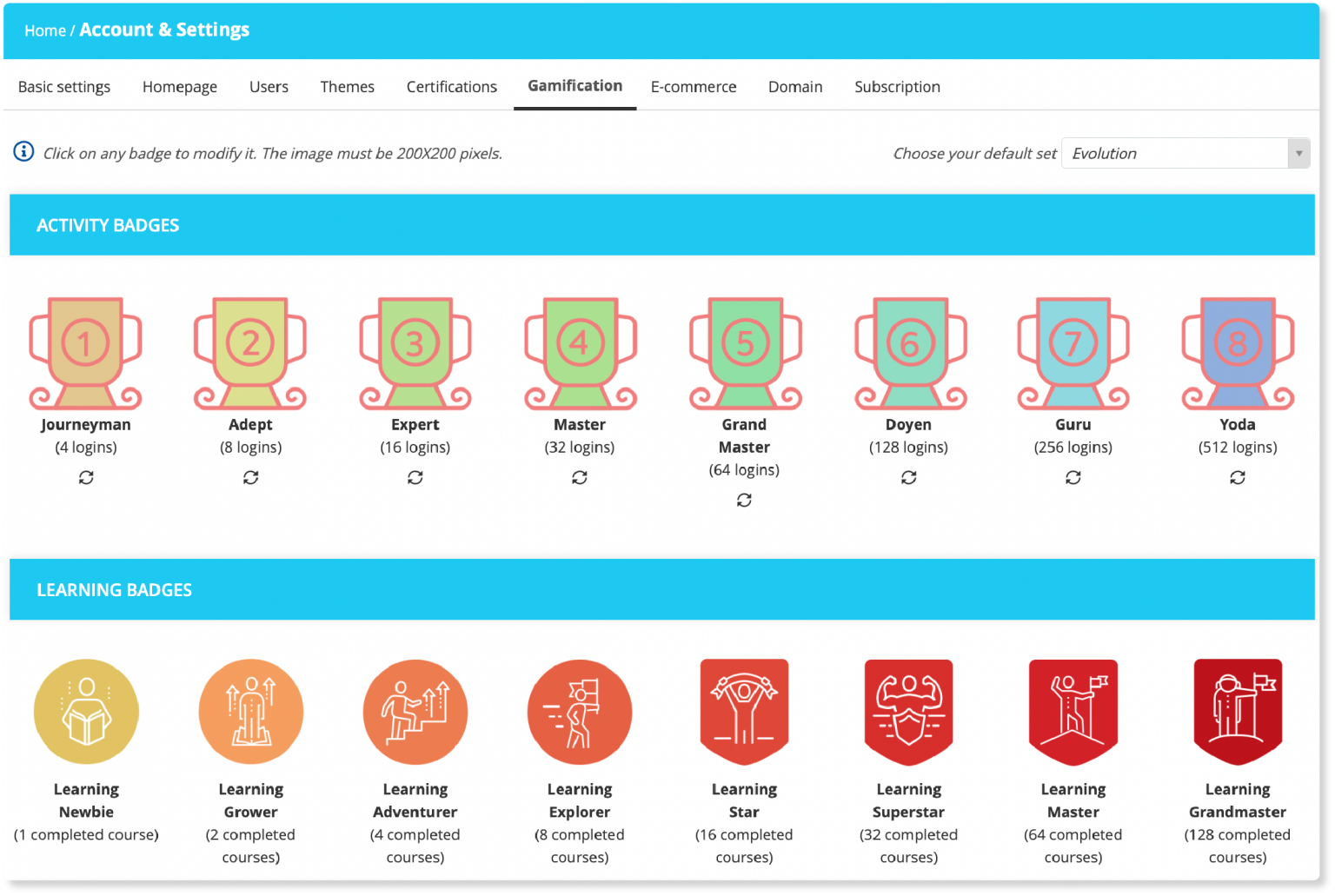Select the Yoda activity badge
This screenshot has width=1335, height=896.
(1237, 352)
